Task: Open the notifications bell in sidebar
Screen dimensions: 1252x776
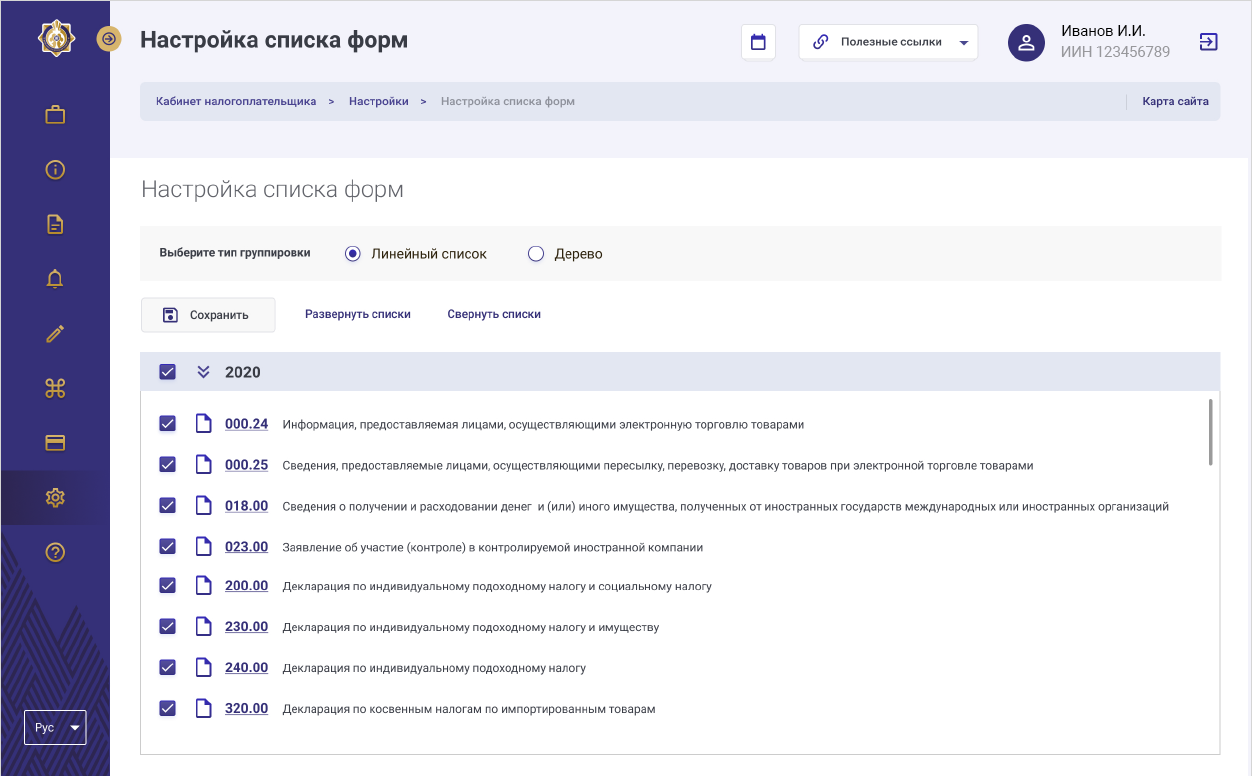Action: pyautogui.click(x=55, y=279)
